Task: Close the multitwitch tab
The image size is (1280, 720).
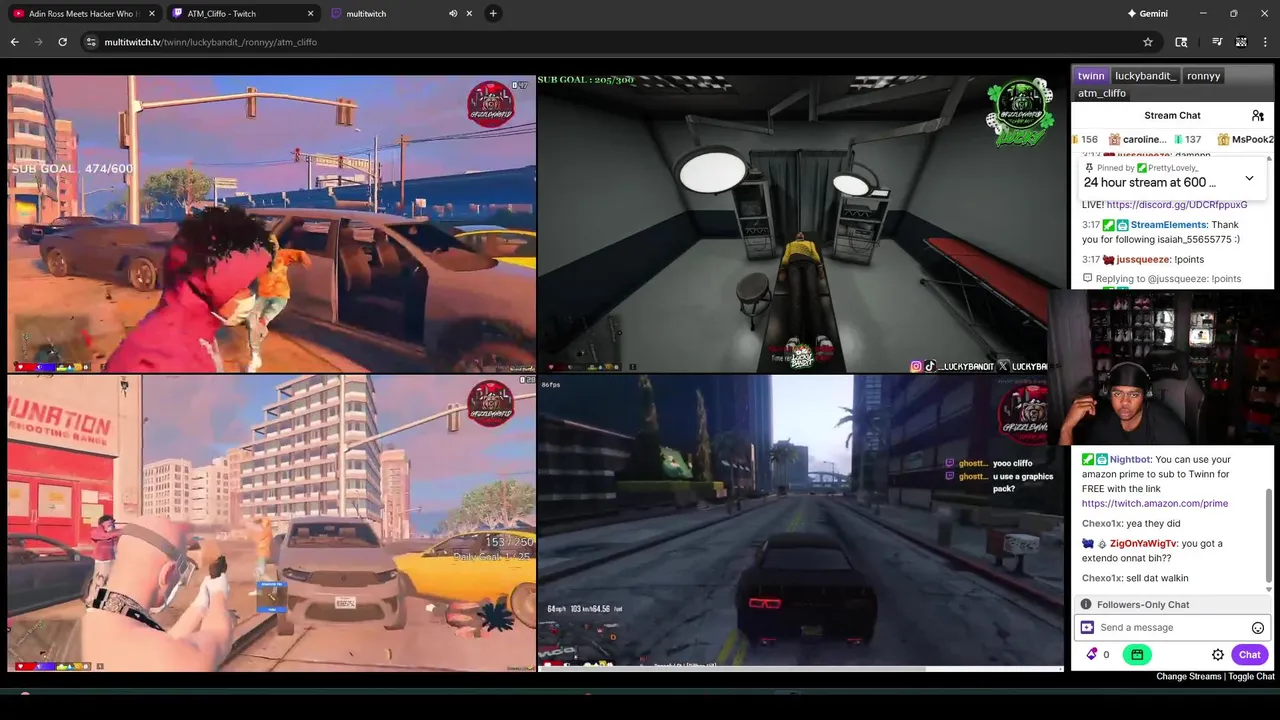Action: (471, 14)
